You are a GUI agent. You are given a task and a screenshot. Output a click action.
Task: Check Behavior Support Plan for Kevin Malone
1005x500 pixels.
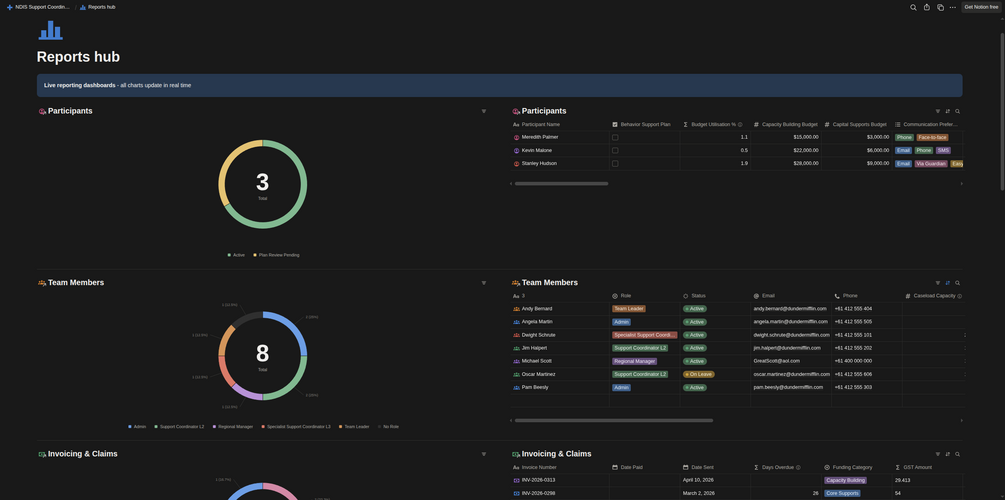[x=615, y=151]
